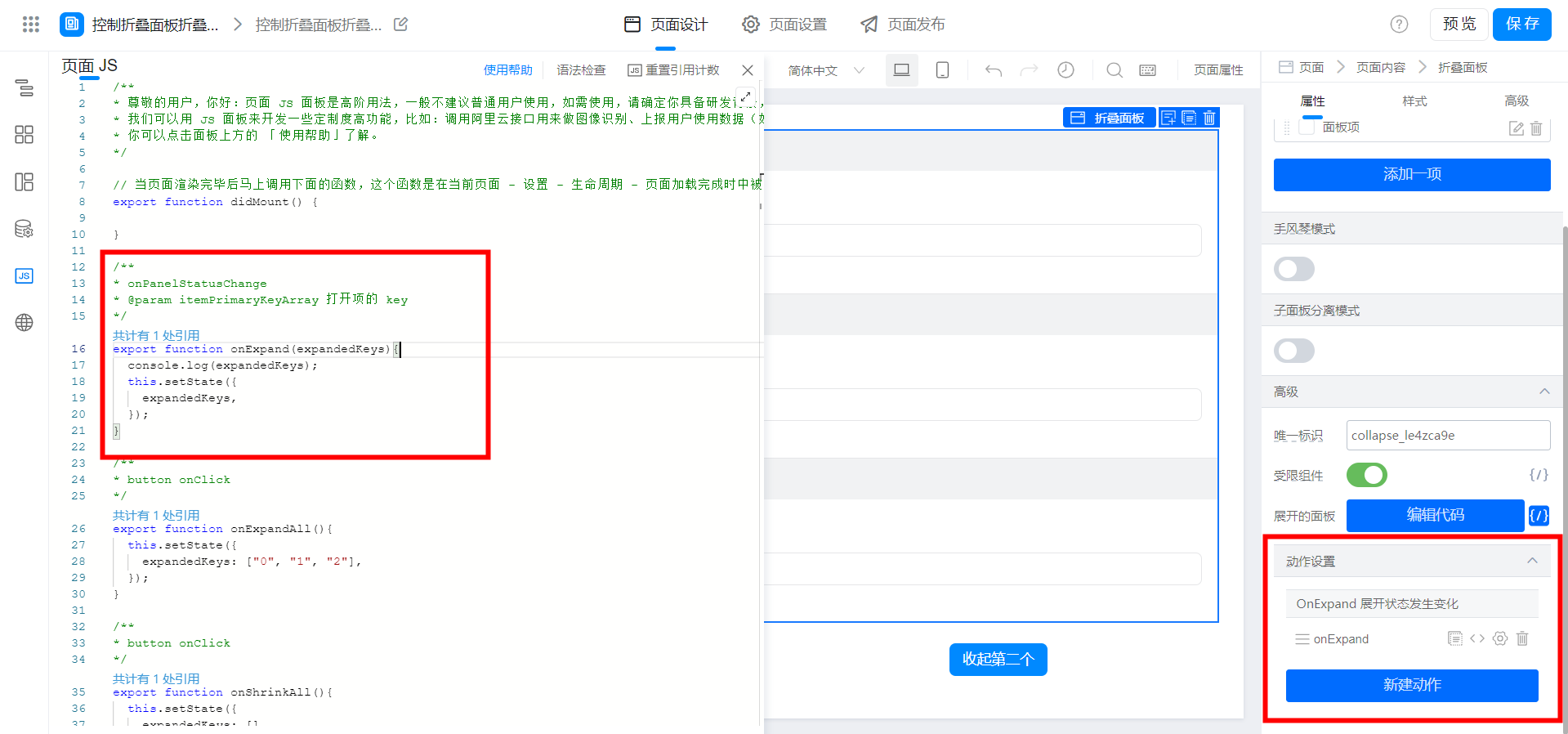The height and width of the screenshot is (734, 1568).
Task: Select the JS panel sidebar icon
Action: pyautogui.click(x=25, y=275)
